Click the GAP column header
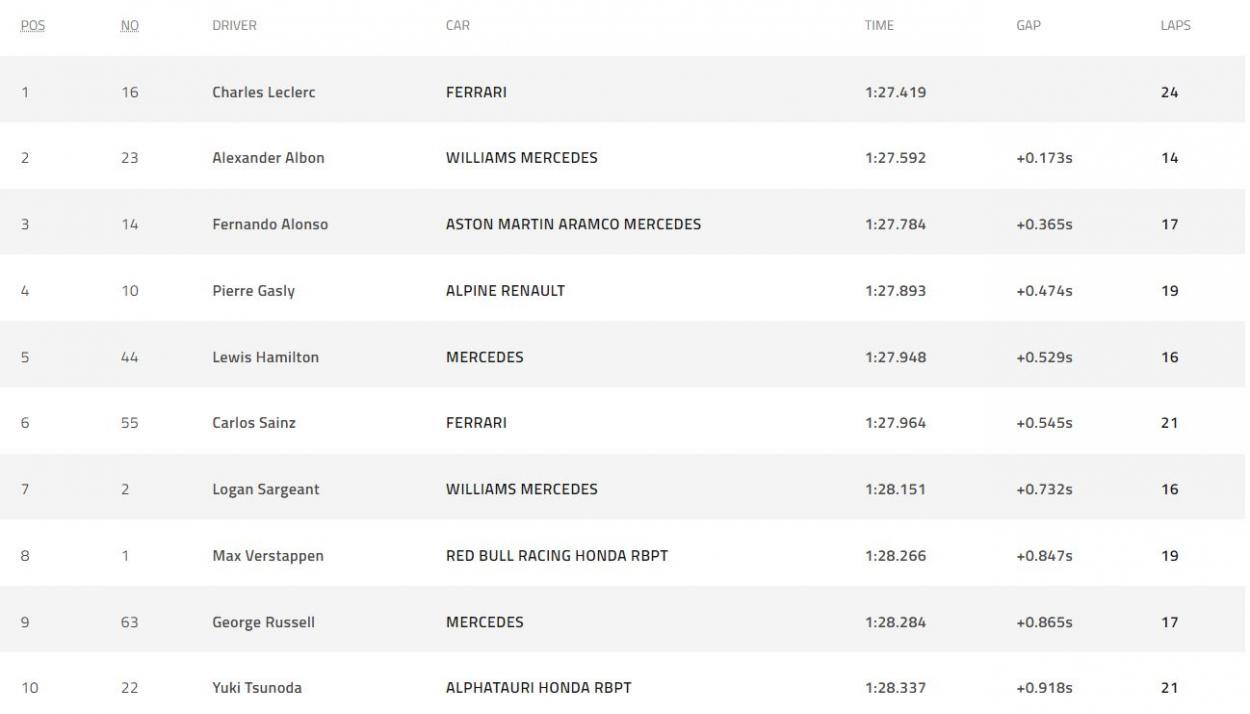This screenshot has width=1250, height=714. pyautogui.click(x=1028, y=26)
